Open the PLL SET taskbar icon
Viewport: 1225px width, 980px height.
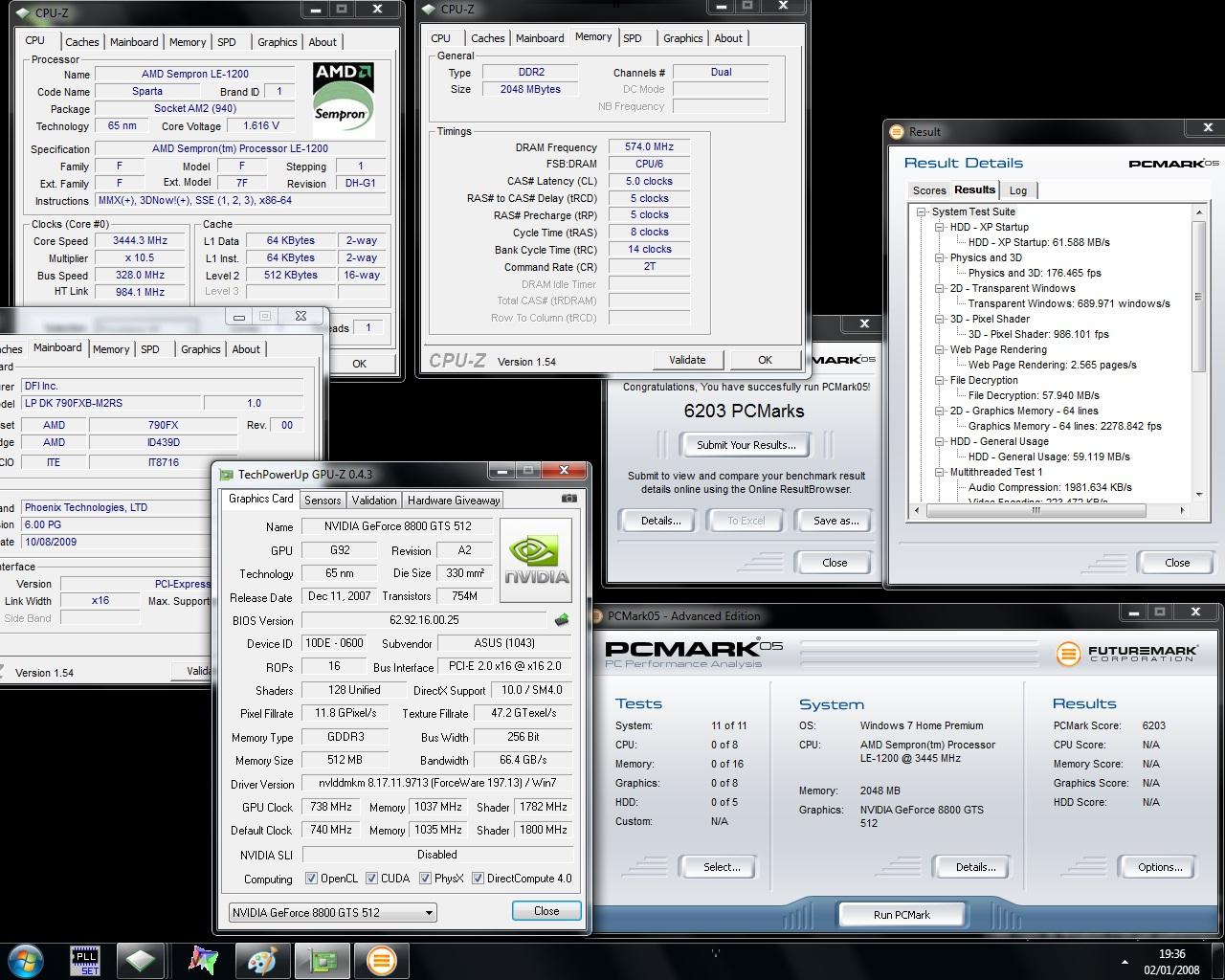85,960
